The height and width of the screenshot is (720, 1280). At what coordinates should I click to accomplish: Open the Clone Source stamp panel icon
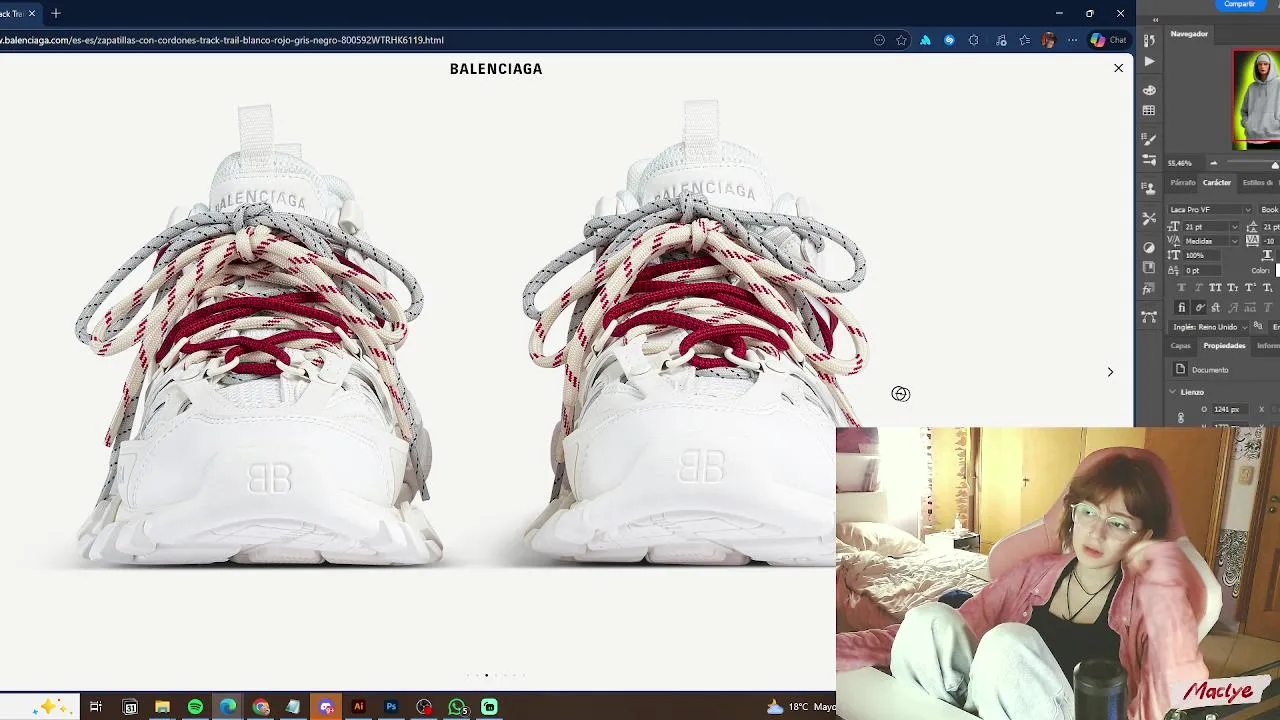1149,188
